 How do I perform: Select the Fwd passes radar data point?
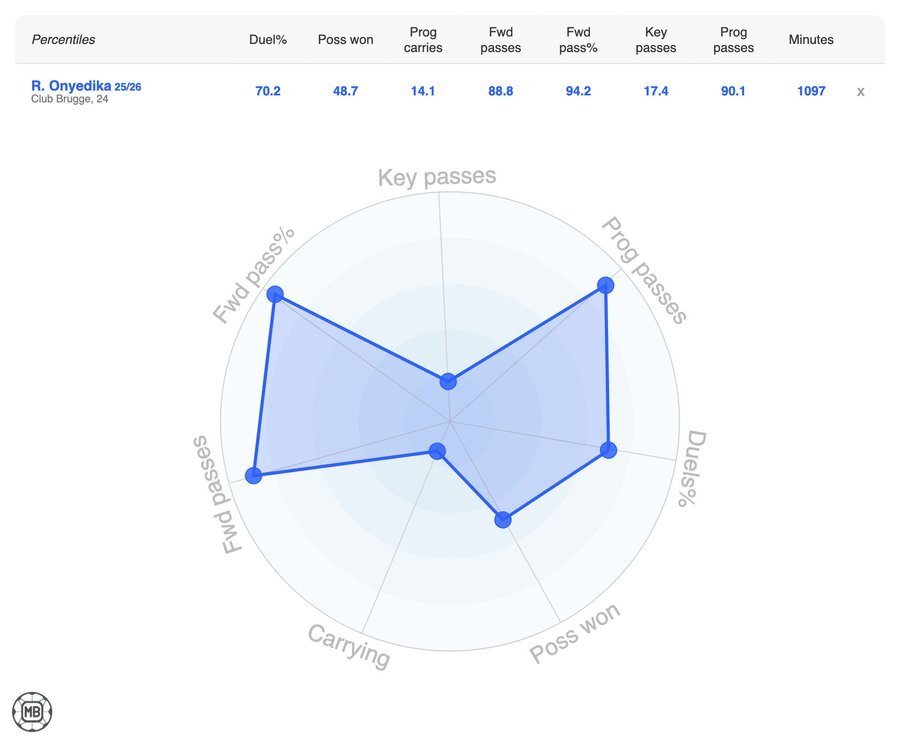tap(253, 475)
